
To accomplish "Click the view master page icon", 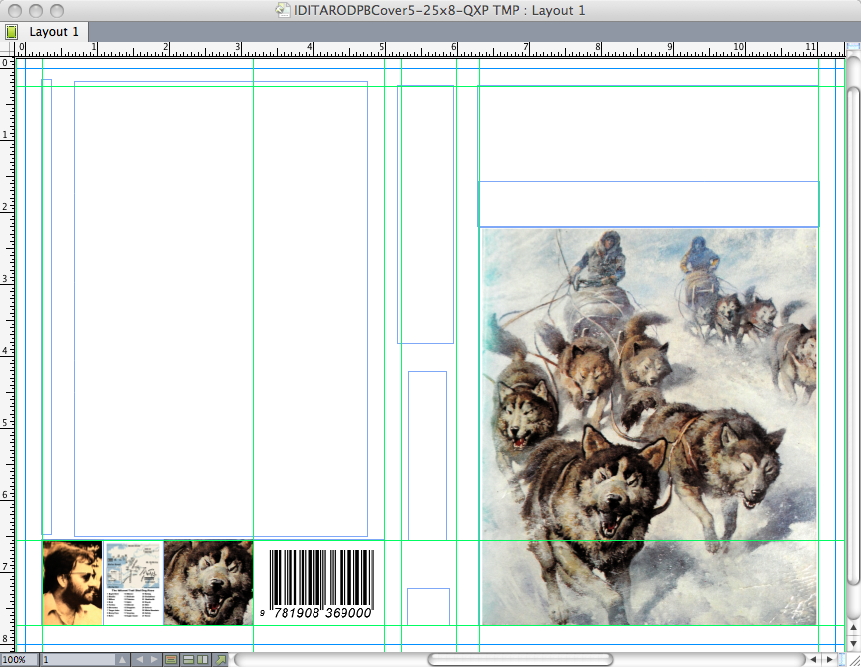I will click(x=171, y=659).
